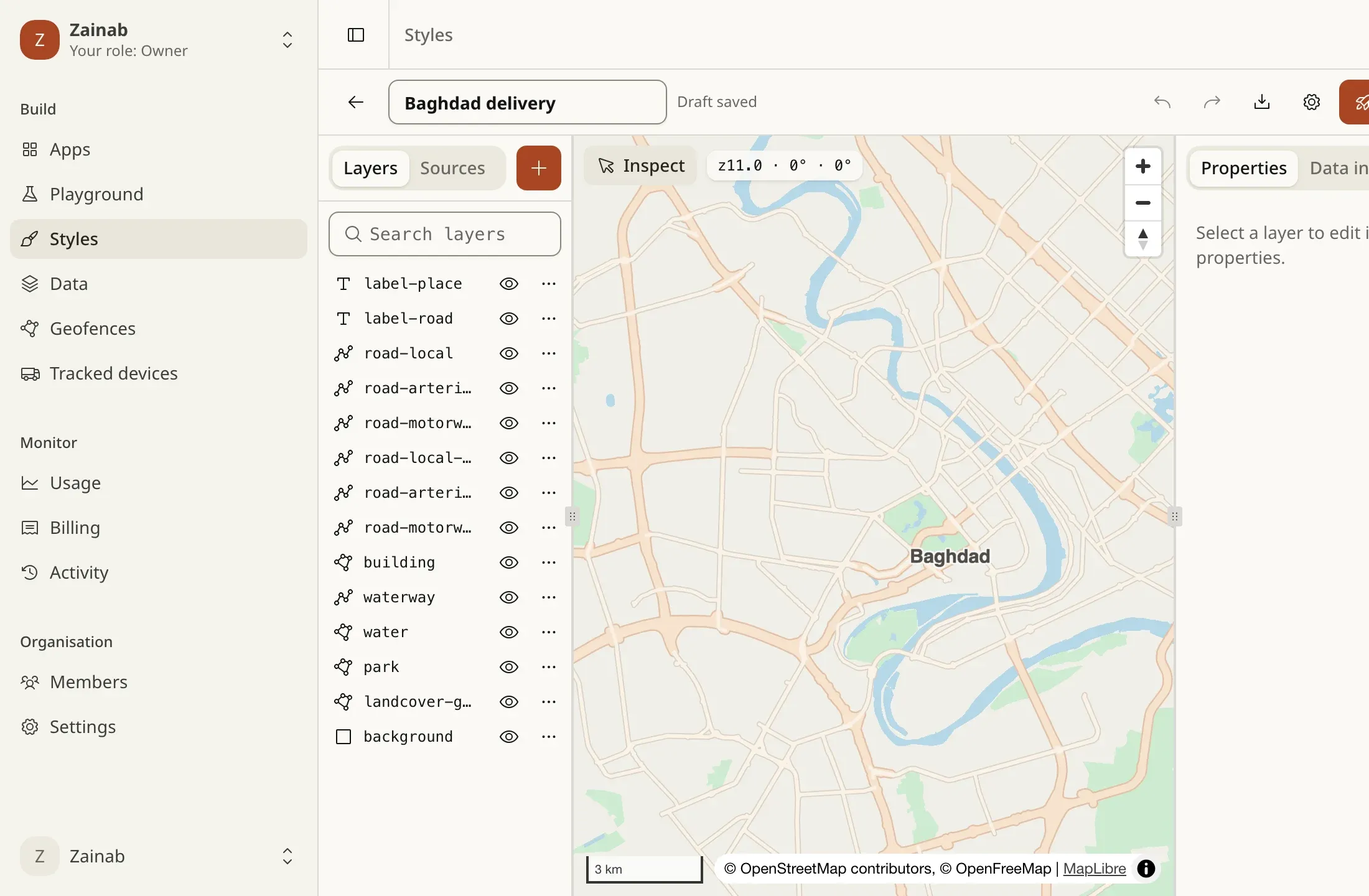Reset map bearing with compass
Image resolution: width=1369 pixels, height=896 pixels.
(x=1142, y=239)
